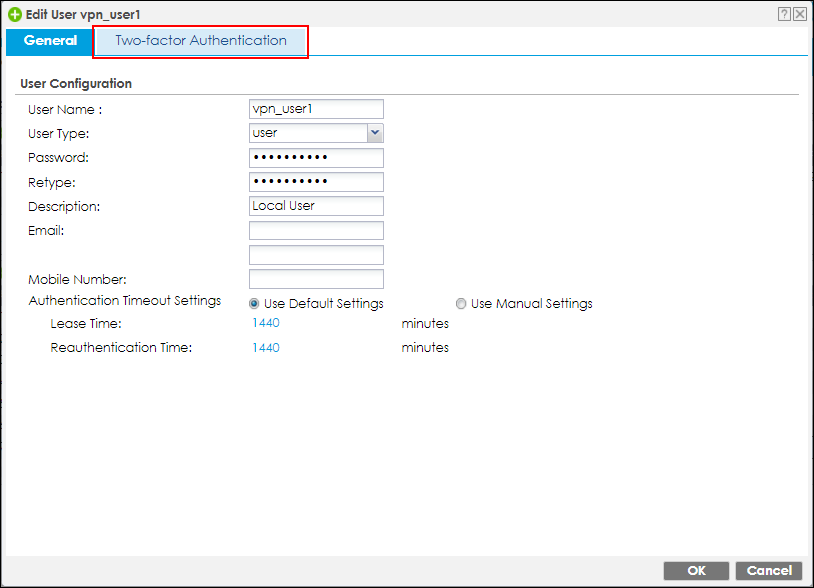This screenshot has width=814, height=588.
Task: Click the Description field with Local User
Action: 316,206
